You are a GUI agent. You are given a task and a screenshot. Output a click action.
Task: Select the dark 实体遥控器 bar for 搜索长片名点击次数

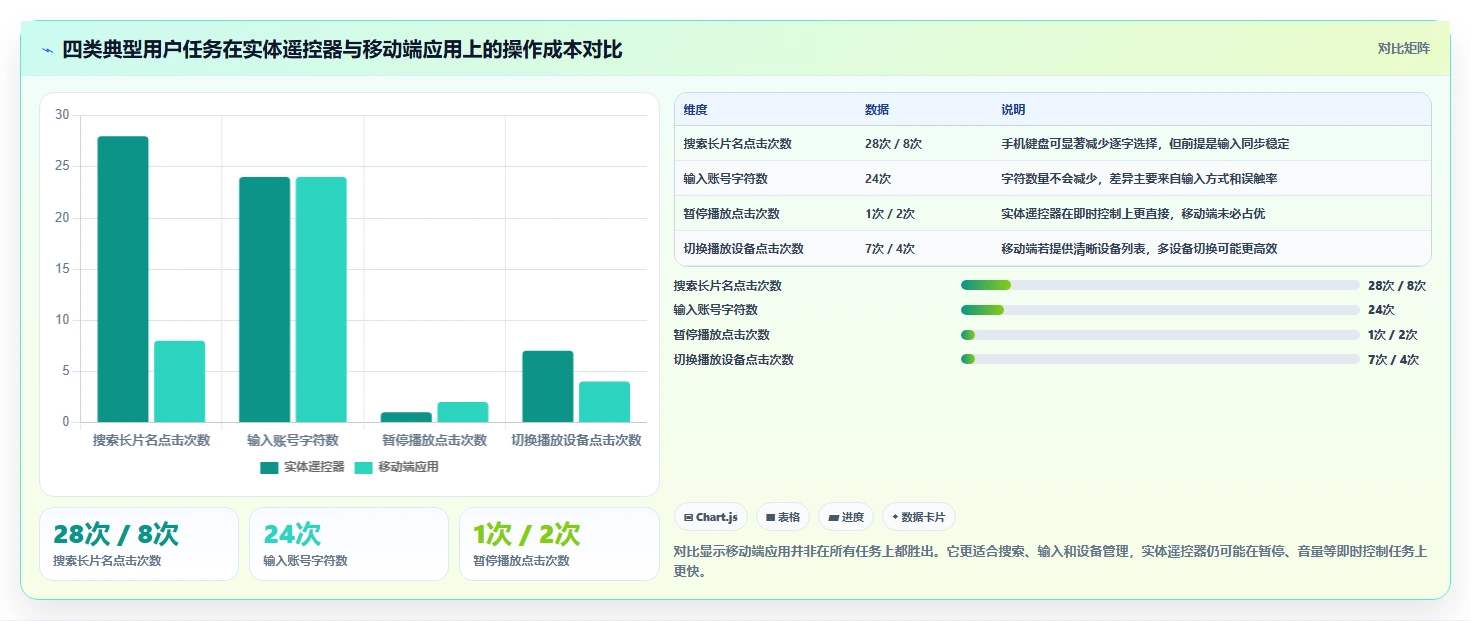[123, 279]
